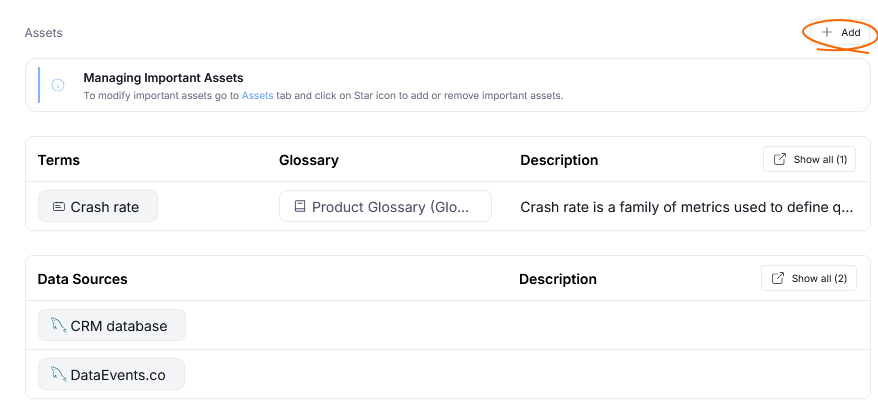Click the database icon next to DataEvents.co

(x=58, y=375)
